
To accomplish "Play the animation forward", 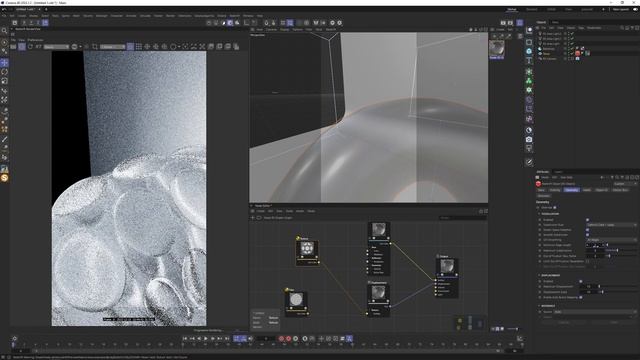I will pos(206,338).
